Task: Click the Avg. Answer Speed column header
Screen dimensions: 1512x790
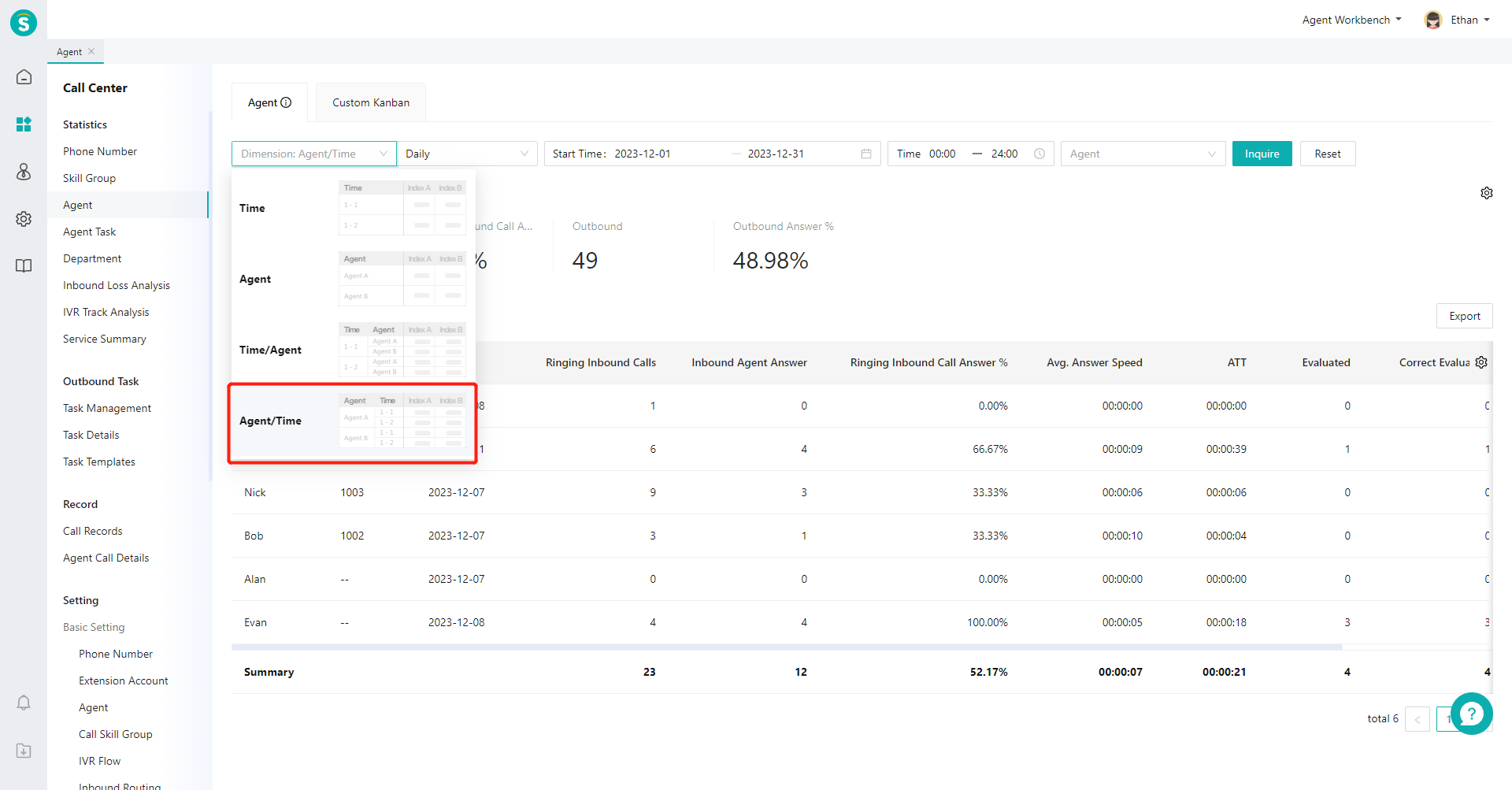Action: pos(1095,362)
